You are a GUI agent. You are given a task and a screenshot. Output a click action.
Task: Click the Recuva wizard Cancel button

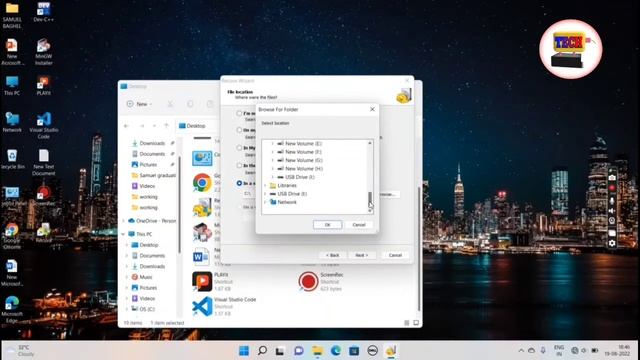click(x=395, y=255)
